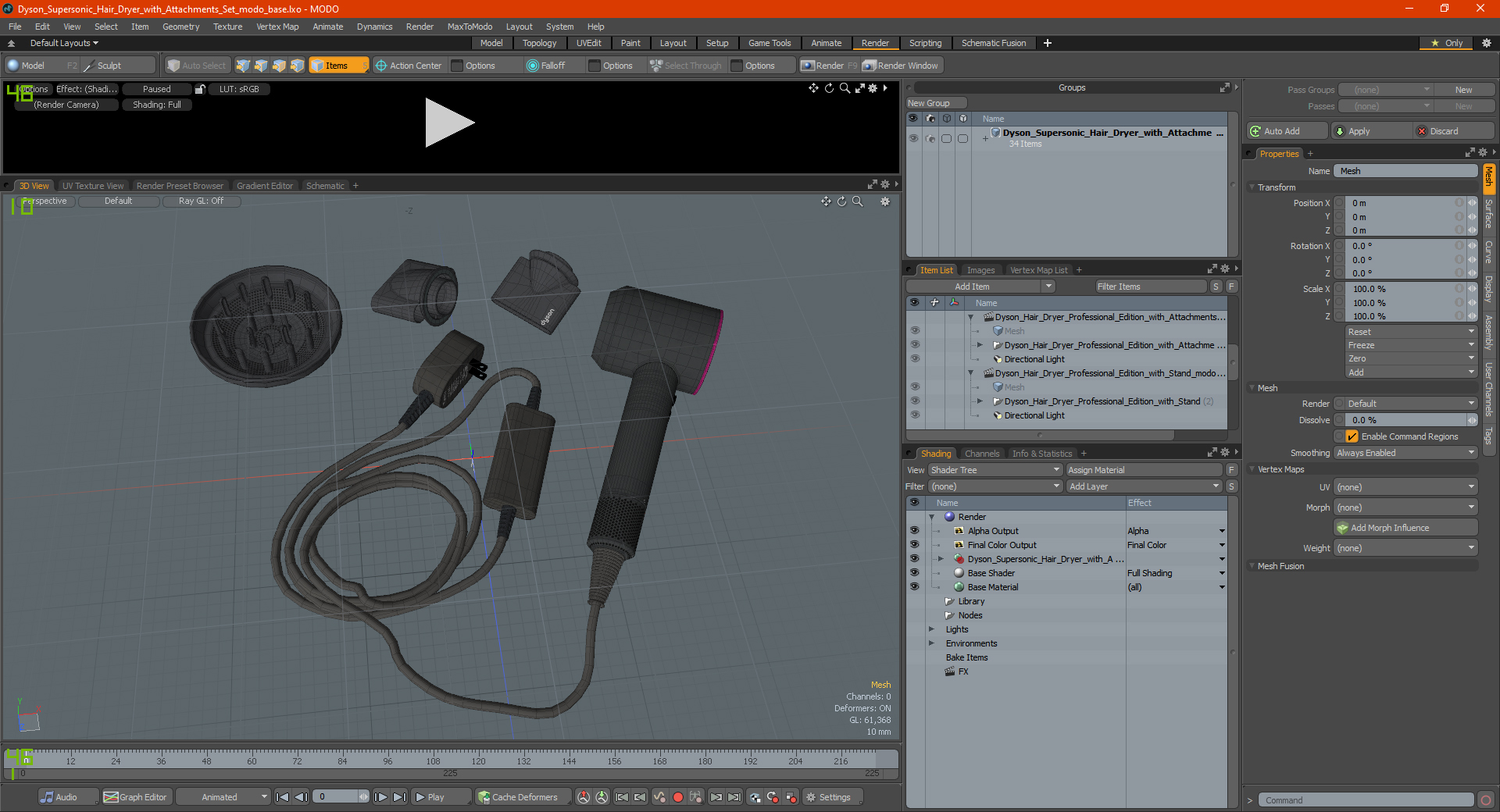Open Audio options on timeline
The image size is (1500, 812).
tap(68, 797)
